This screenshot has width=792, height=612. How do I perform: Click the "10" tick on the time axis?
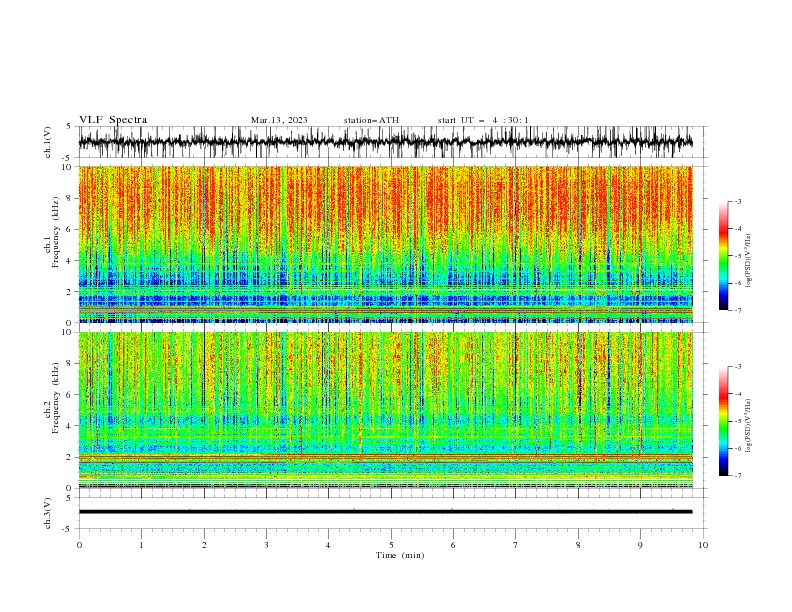[703, 545]
